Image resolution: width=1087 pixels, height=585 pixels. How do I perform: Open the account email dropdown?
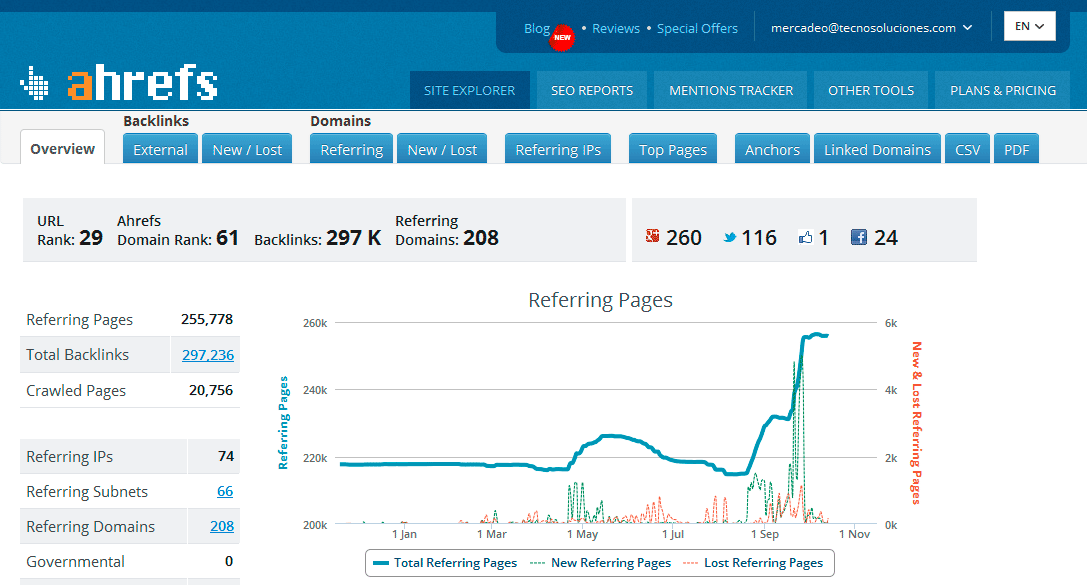[871, 28]
